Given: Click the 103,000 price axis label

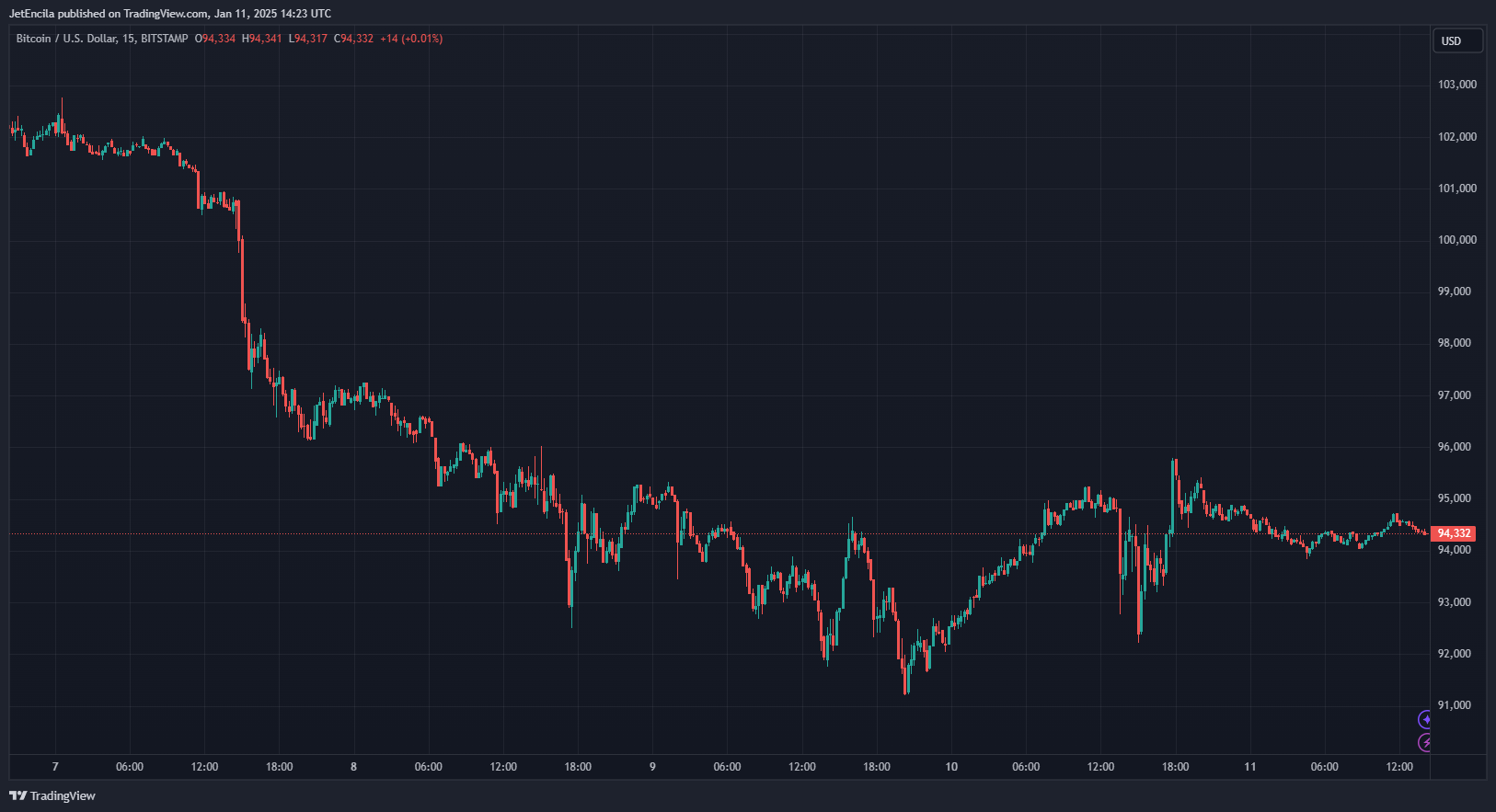Looking at the screenshot, I should pos(1456,85).
